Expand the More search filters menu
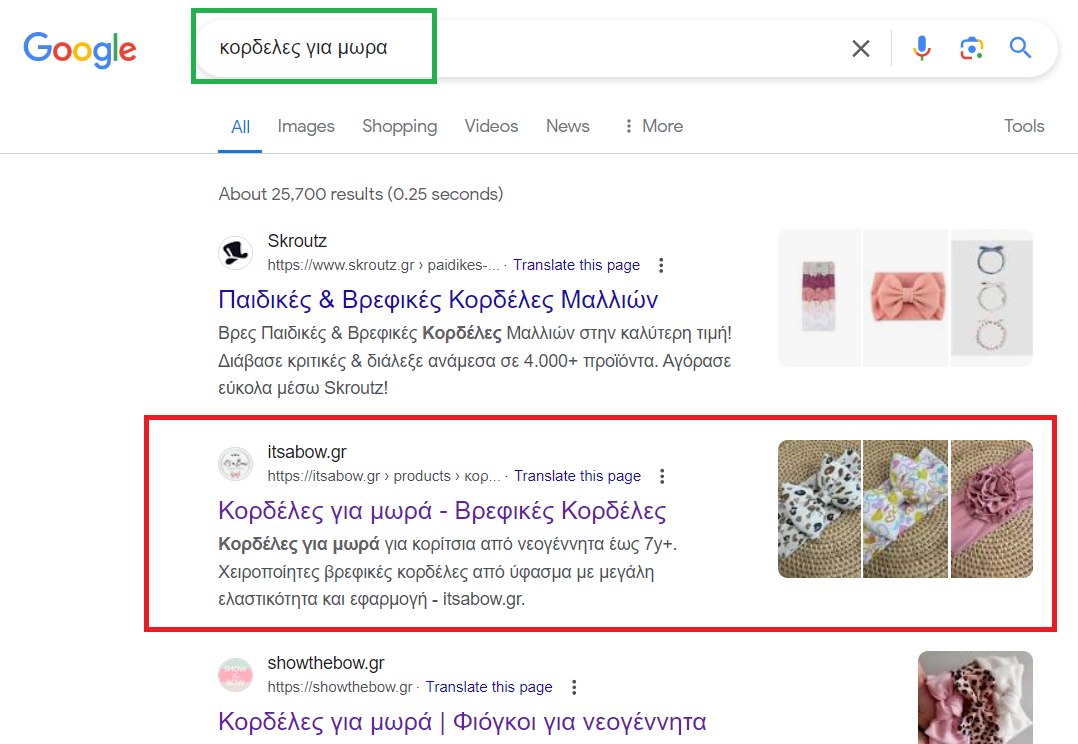The width and height of the screenshot is (1078, 744). [x=652, y=126]
